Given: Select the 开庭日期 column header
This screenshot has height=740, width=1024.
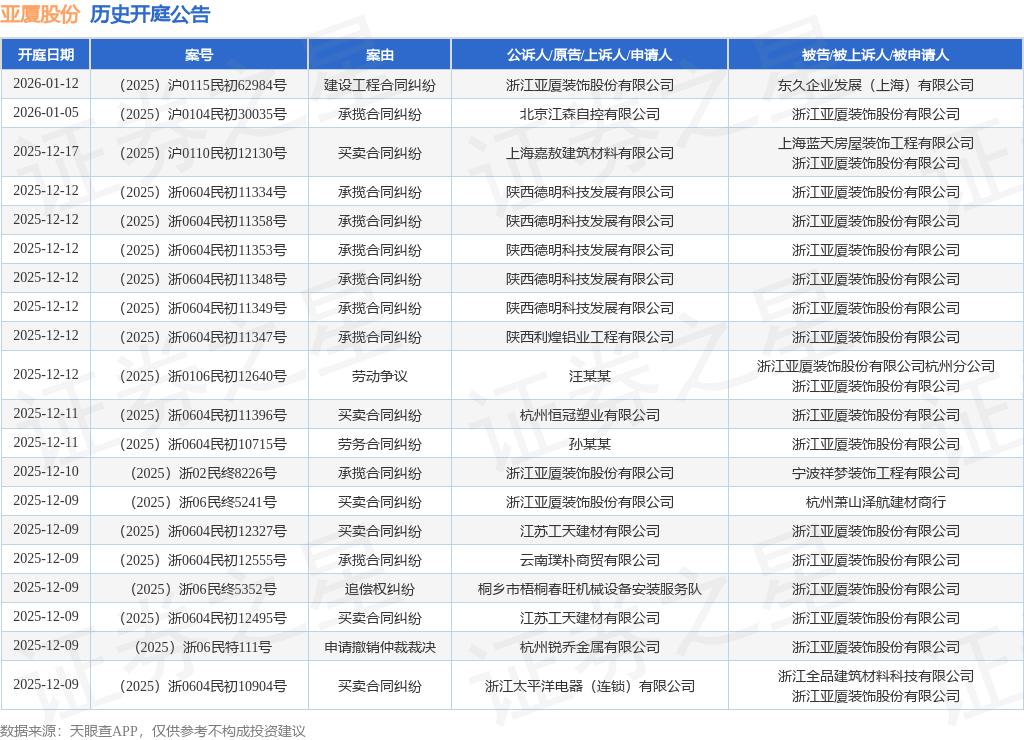Looking at the screenshot, I should 46,55.
